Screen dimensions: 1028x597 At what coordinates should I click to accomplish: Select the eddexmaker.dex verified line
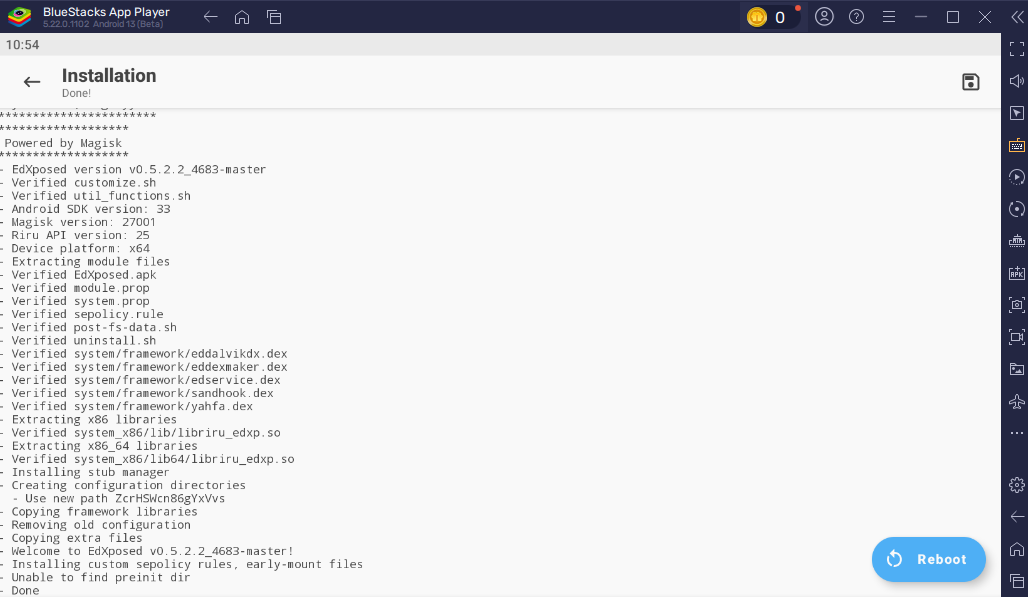144,366
